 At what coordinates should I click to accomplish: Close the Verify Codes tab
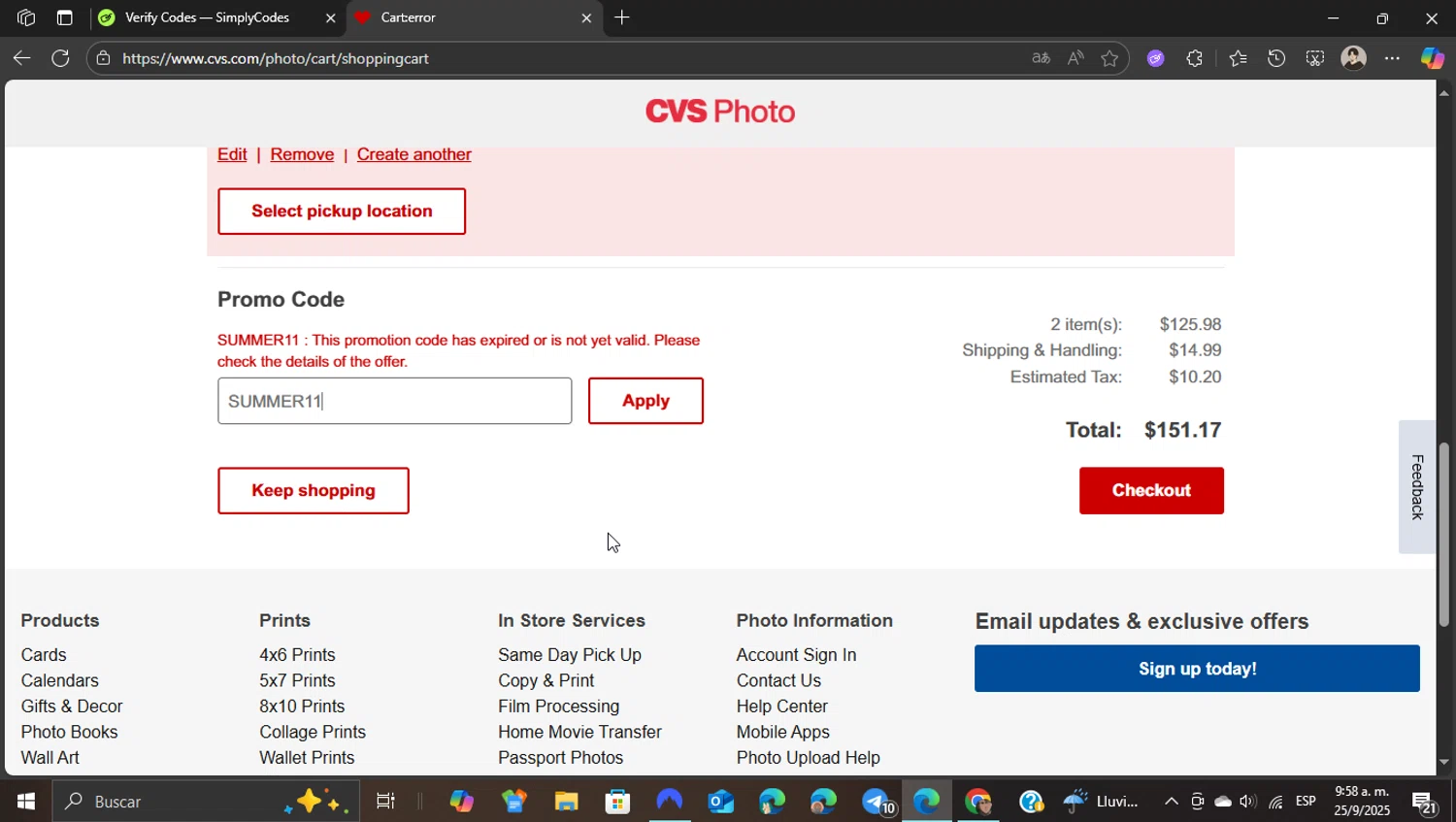tap(330, 17)
